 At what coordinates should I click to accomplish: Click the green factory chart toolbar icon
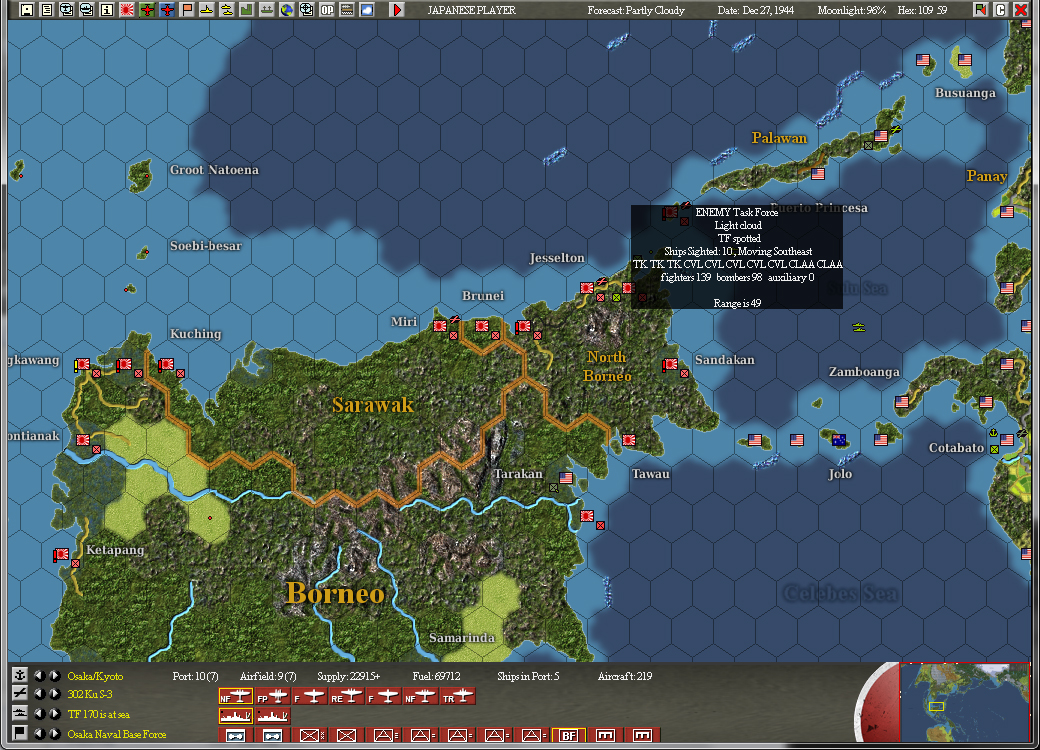coord(246,9)
